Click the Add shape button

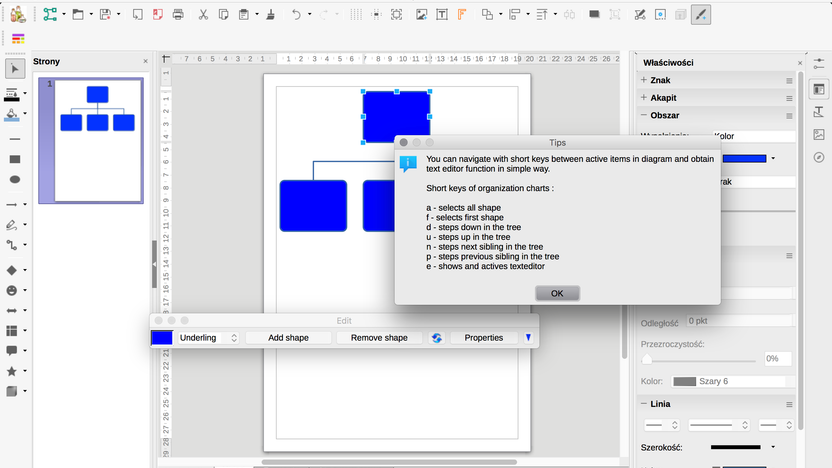[288, 337]
